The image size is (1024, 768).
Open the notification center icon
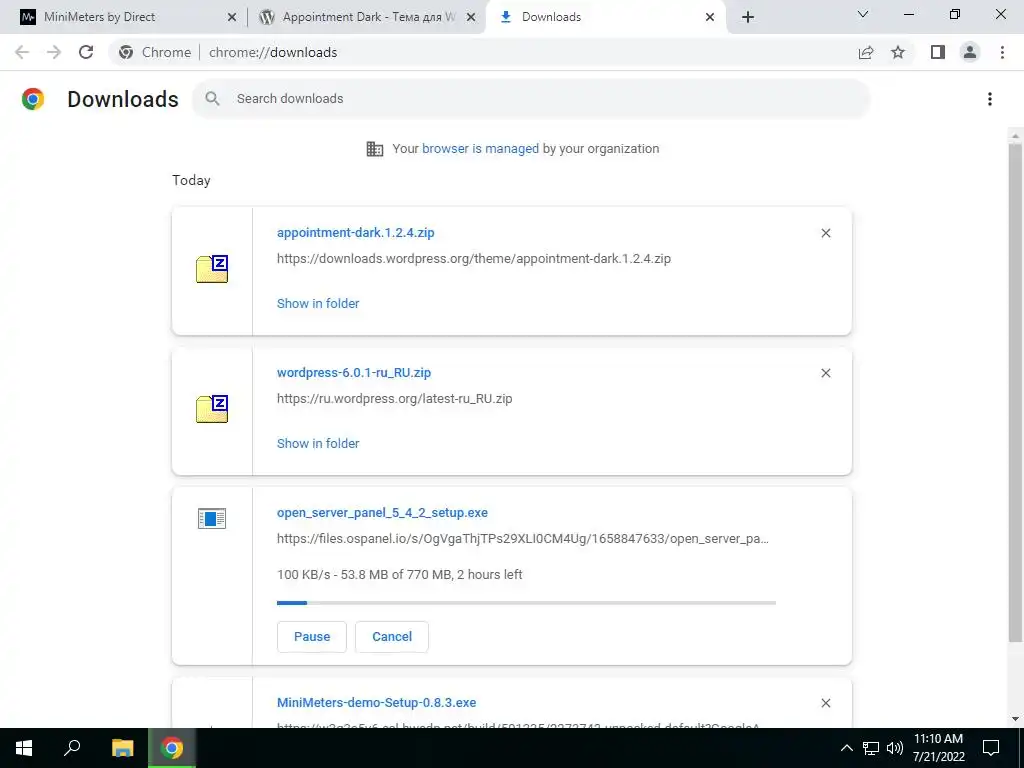coord(991,748)
